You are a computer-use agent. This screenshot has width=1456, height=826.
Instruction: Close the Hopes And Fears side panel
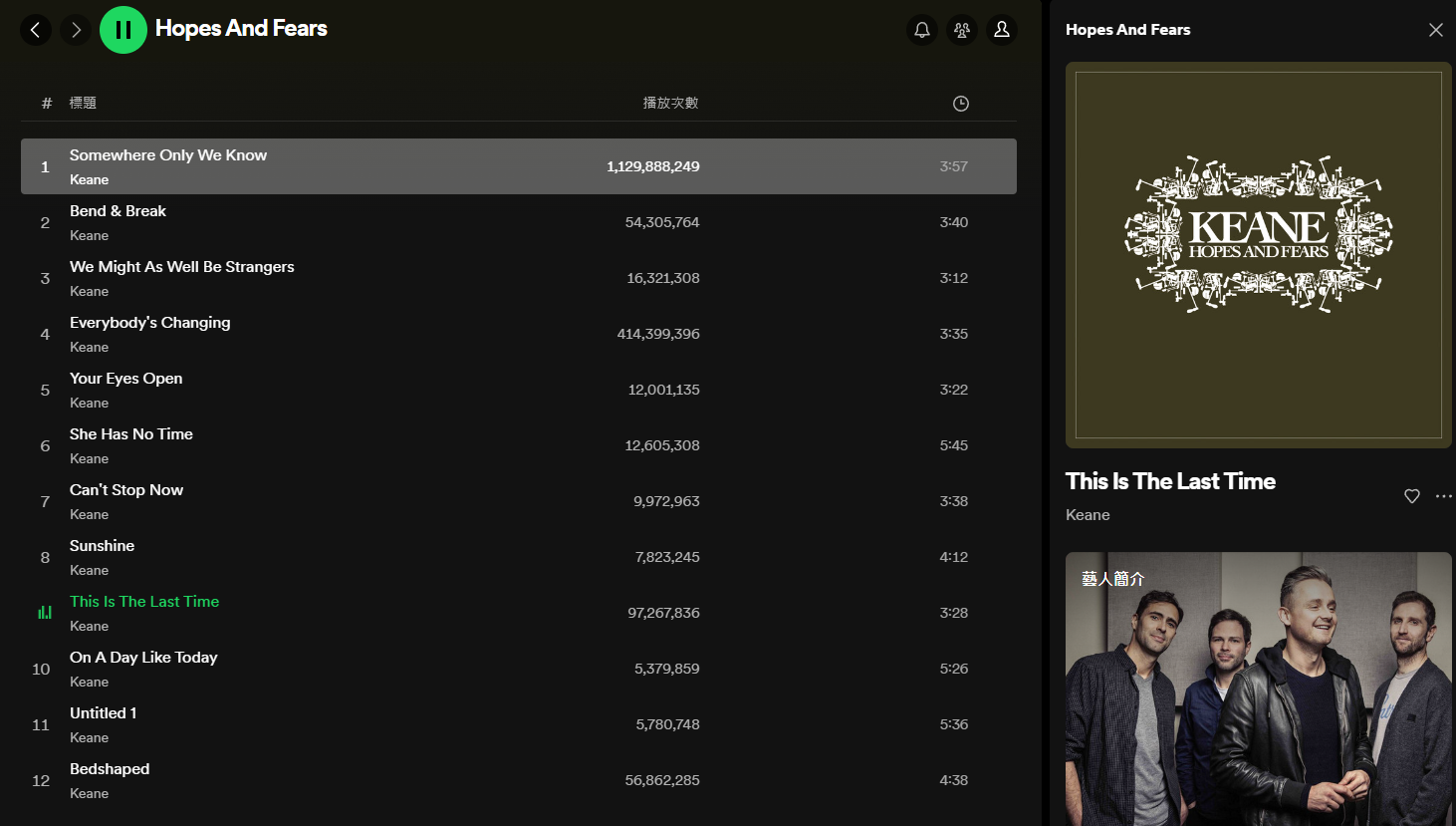pos(1436,30)
